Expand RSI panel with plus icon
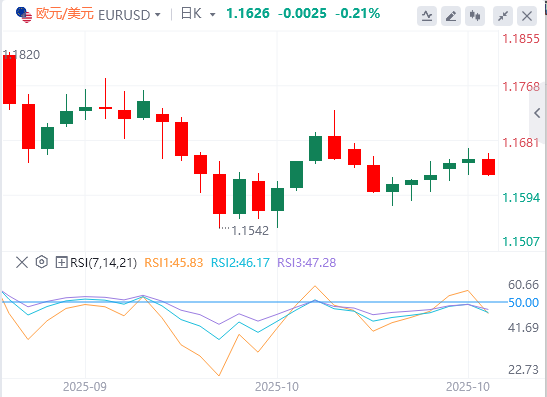This screenshot has width=547, height=397. (61, 262)
